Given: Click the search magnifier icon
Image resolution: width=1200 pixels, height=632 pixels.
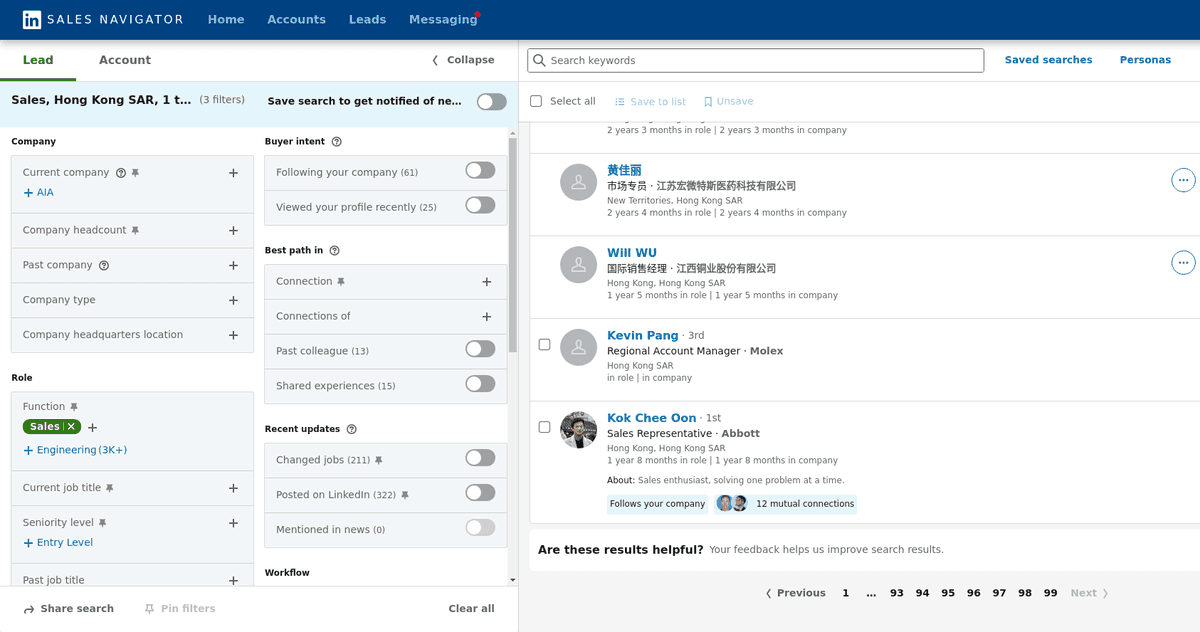Looking at the screenshot, I should [540, 61].
